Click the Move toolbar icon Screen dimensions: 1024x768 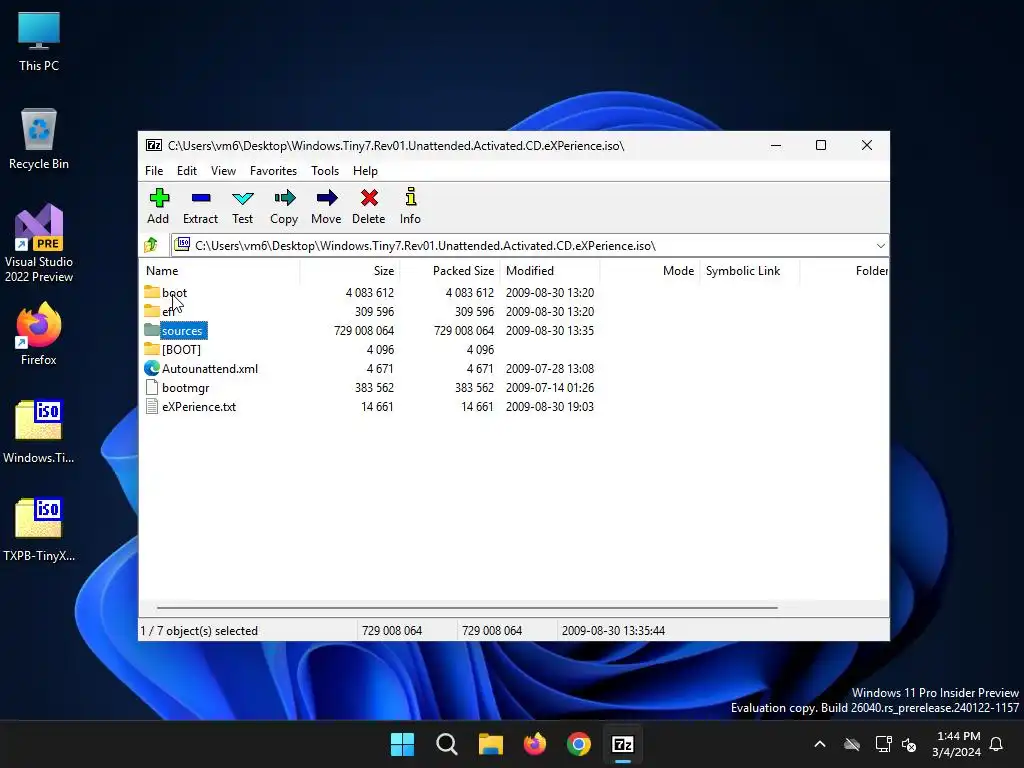click(327, 198)
